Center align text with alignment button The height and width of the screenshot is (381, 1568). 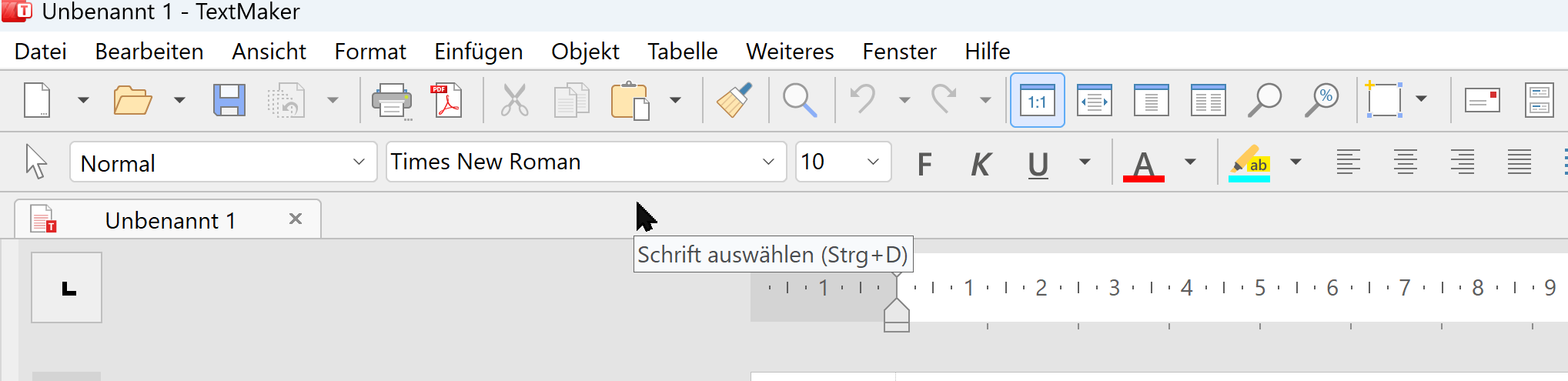[x=1405, y=162]
